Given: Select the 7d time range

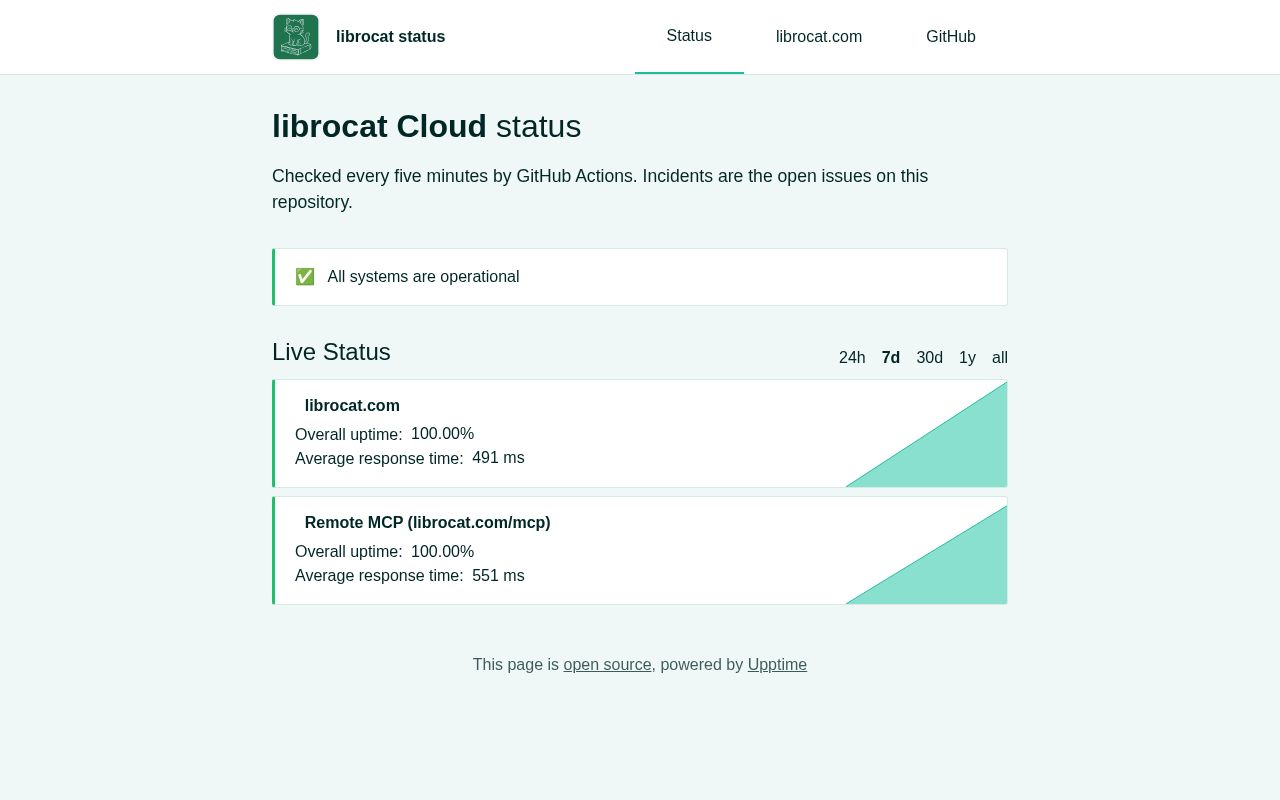Looking at the screenshot, I should coord(891,358).
